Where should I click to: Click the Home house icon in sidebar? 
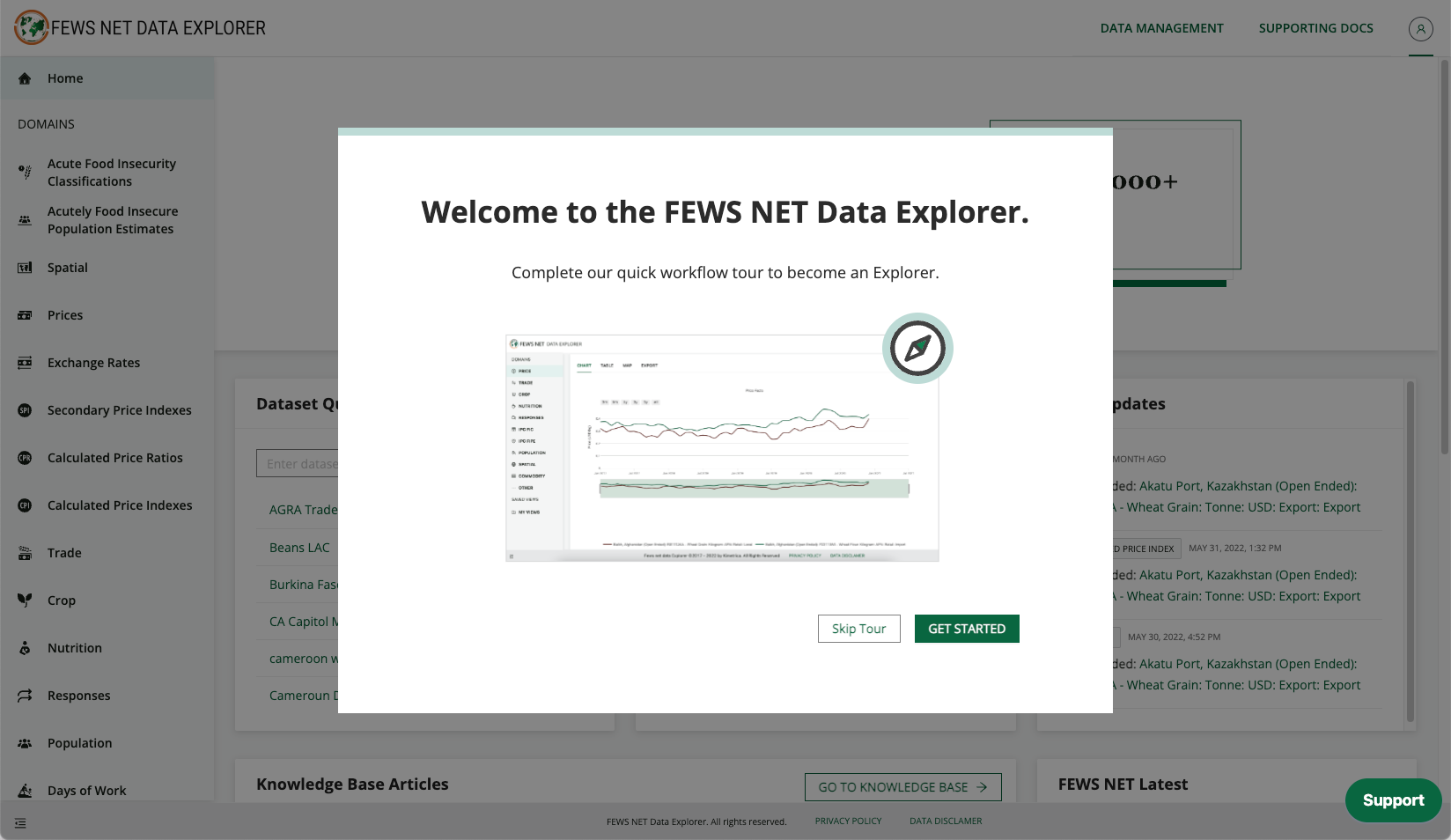pyautogui.click(x=25, y=78)
